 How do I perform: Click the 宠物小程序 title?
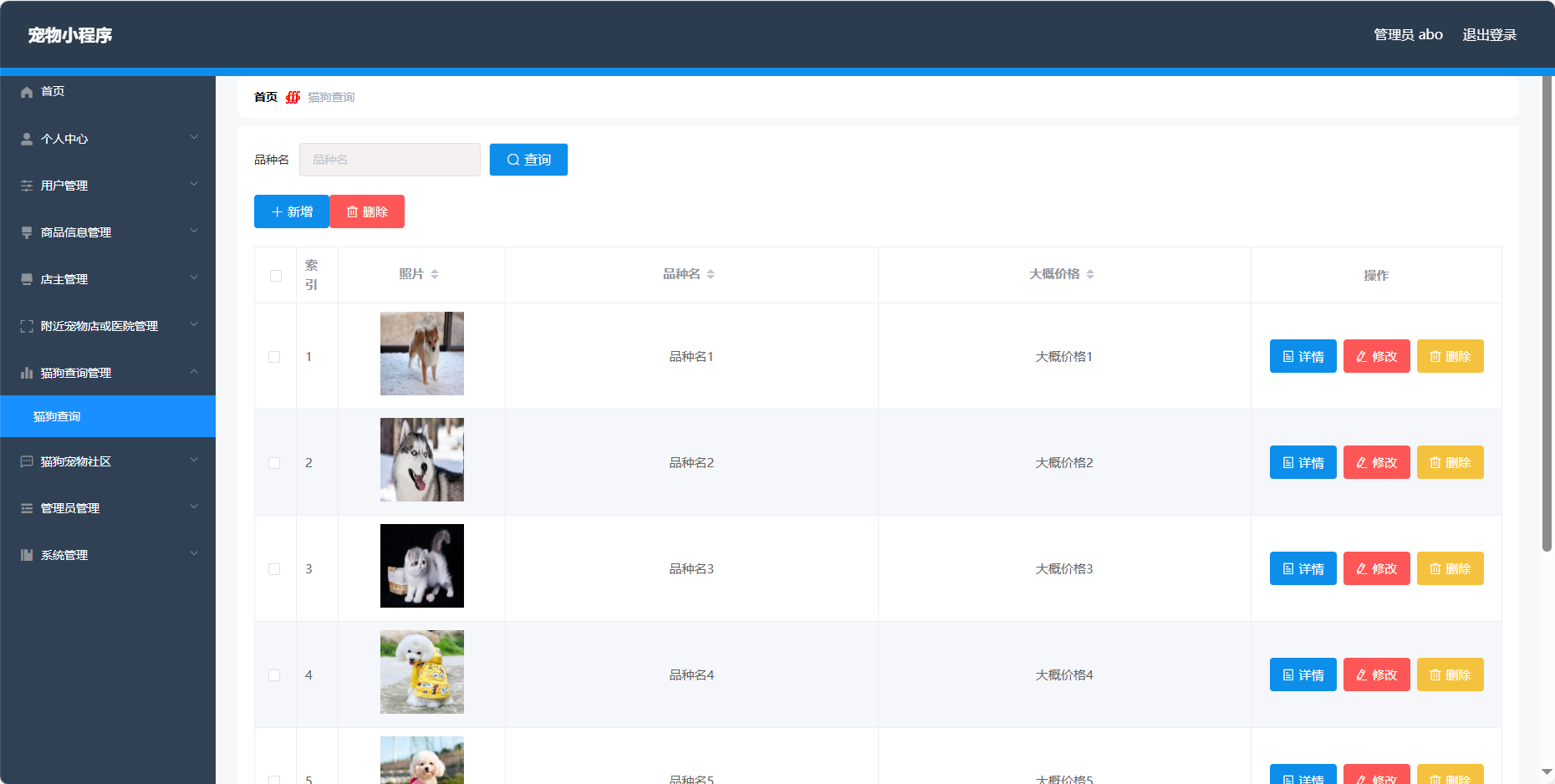(x=70, y=35)
